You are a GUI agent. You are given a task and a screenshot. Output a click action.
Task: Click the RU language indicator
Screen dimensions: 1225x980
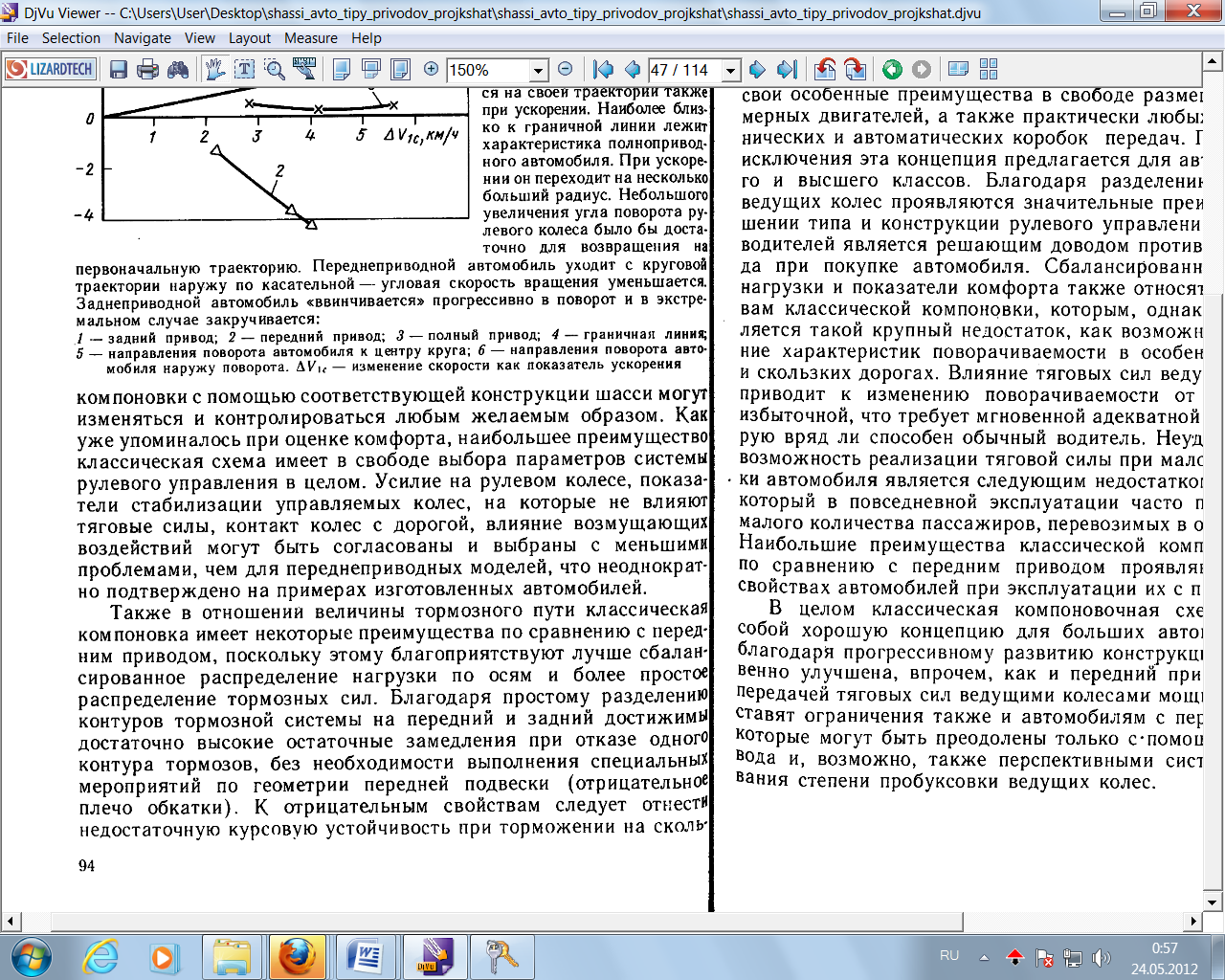949,955
